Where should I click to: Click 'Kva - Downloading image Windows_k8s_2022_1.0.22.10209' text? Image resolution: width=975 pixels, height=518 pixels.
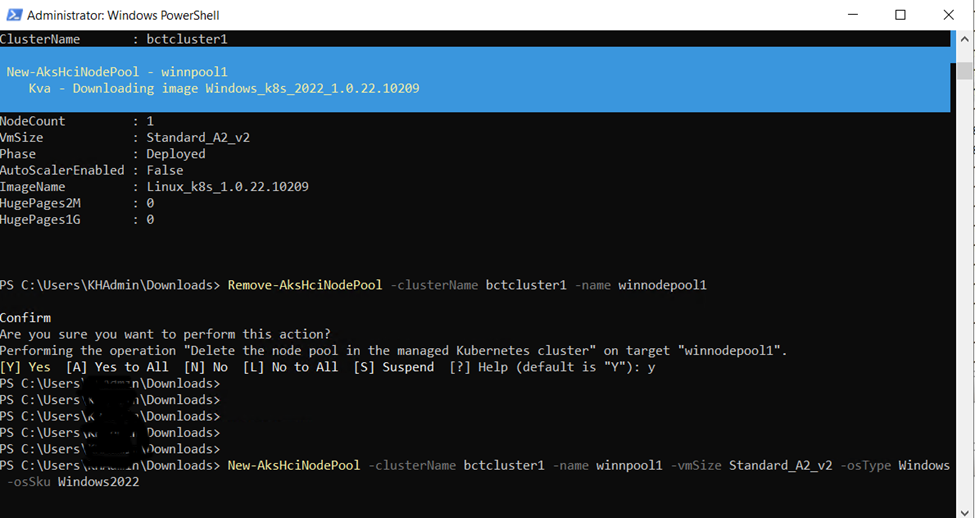tap(224, 88)
